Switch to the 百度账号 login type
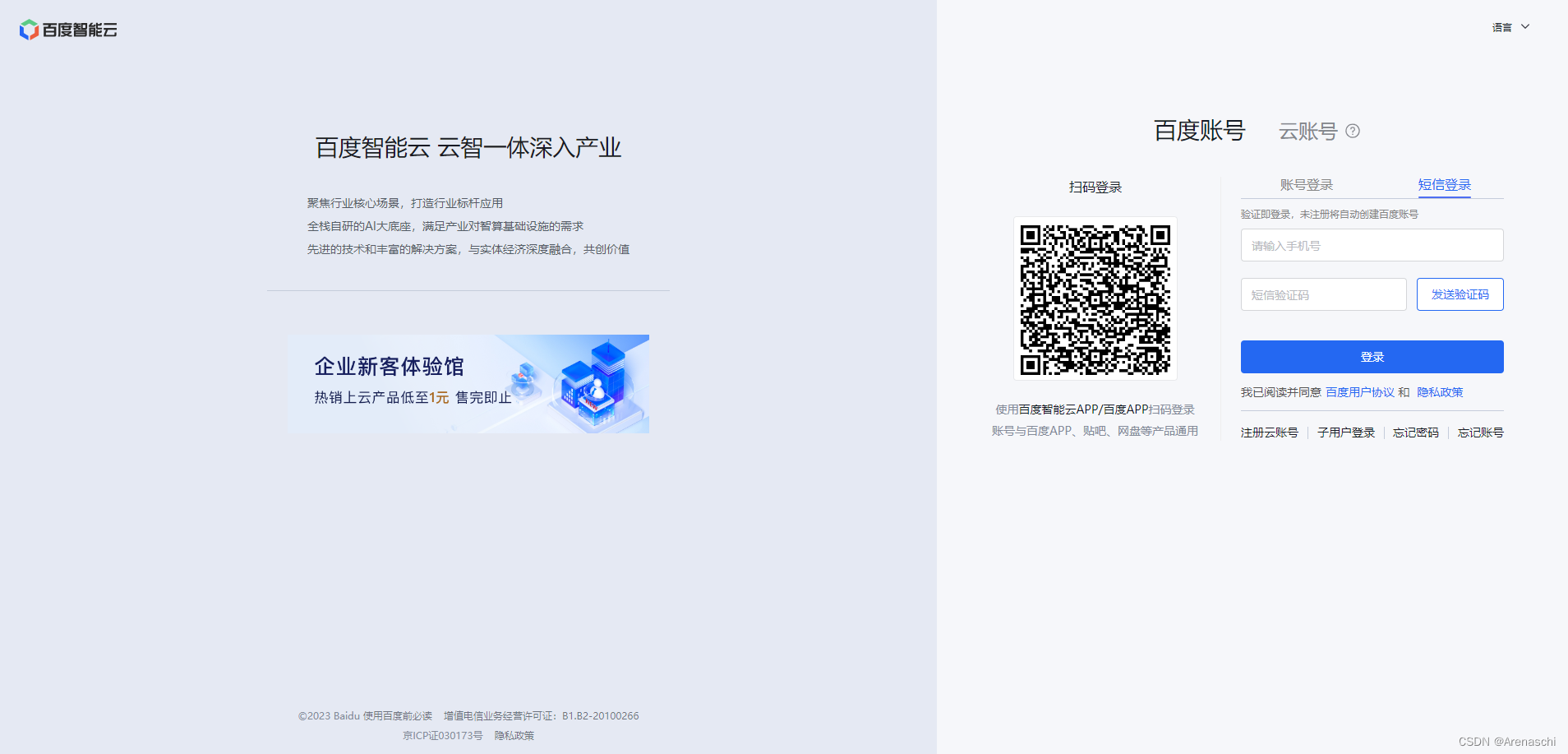This screenshot has width=1568, height=754. (1199, 131)
